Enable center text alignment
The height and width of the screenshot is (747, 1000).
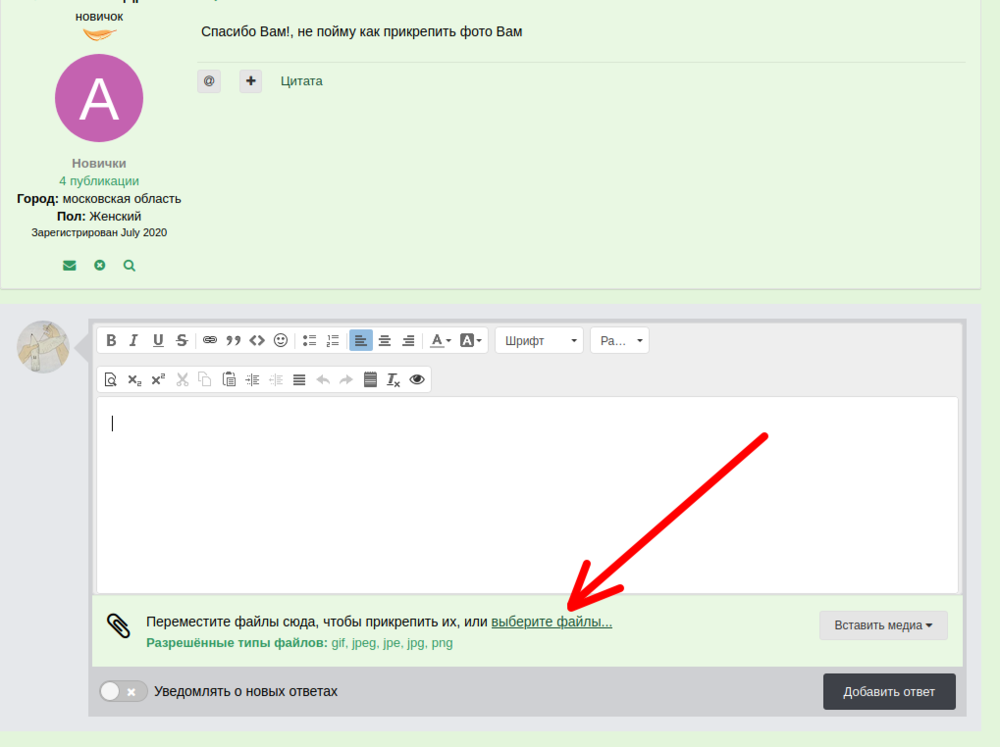point(384,340)
